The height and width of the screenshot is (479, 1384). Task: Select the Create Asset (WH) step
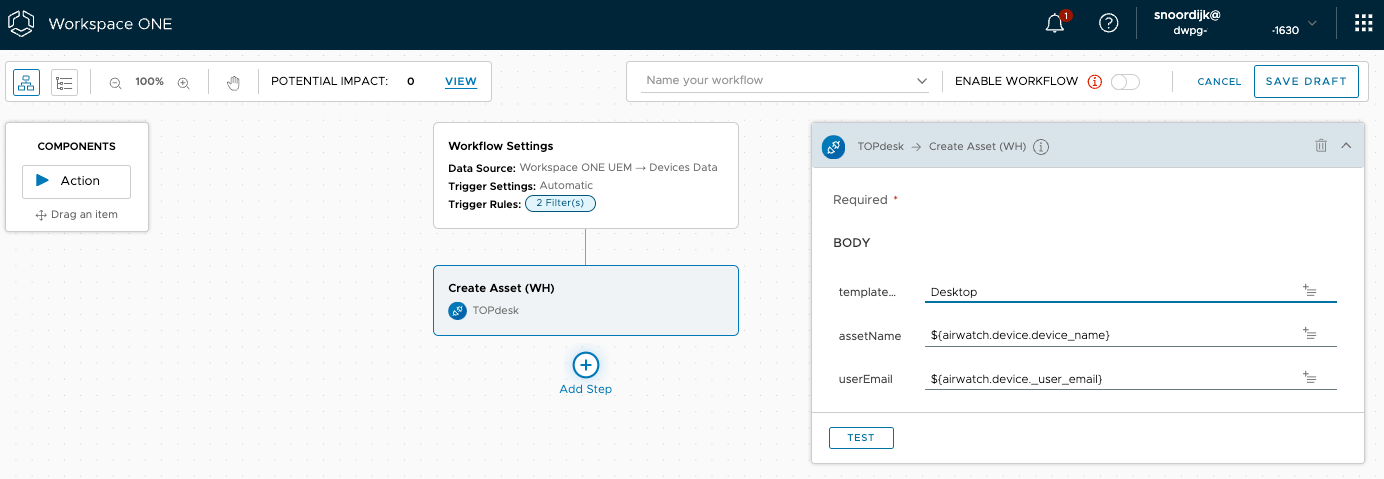(585, 300)
